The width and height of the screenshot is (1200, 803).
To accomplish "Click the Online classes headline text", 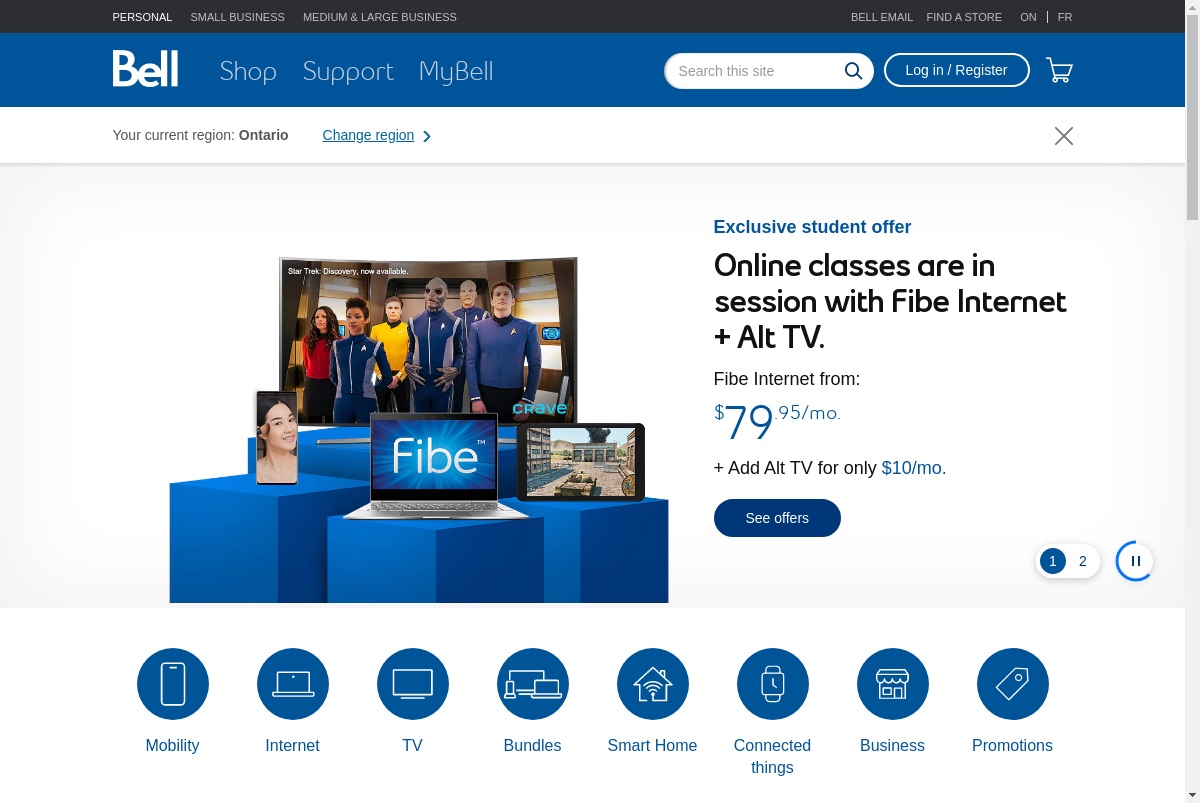I will click(x=890, y=301).
